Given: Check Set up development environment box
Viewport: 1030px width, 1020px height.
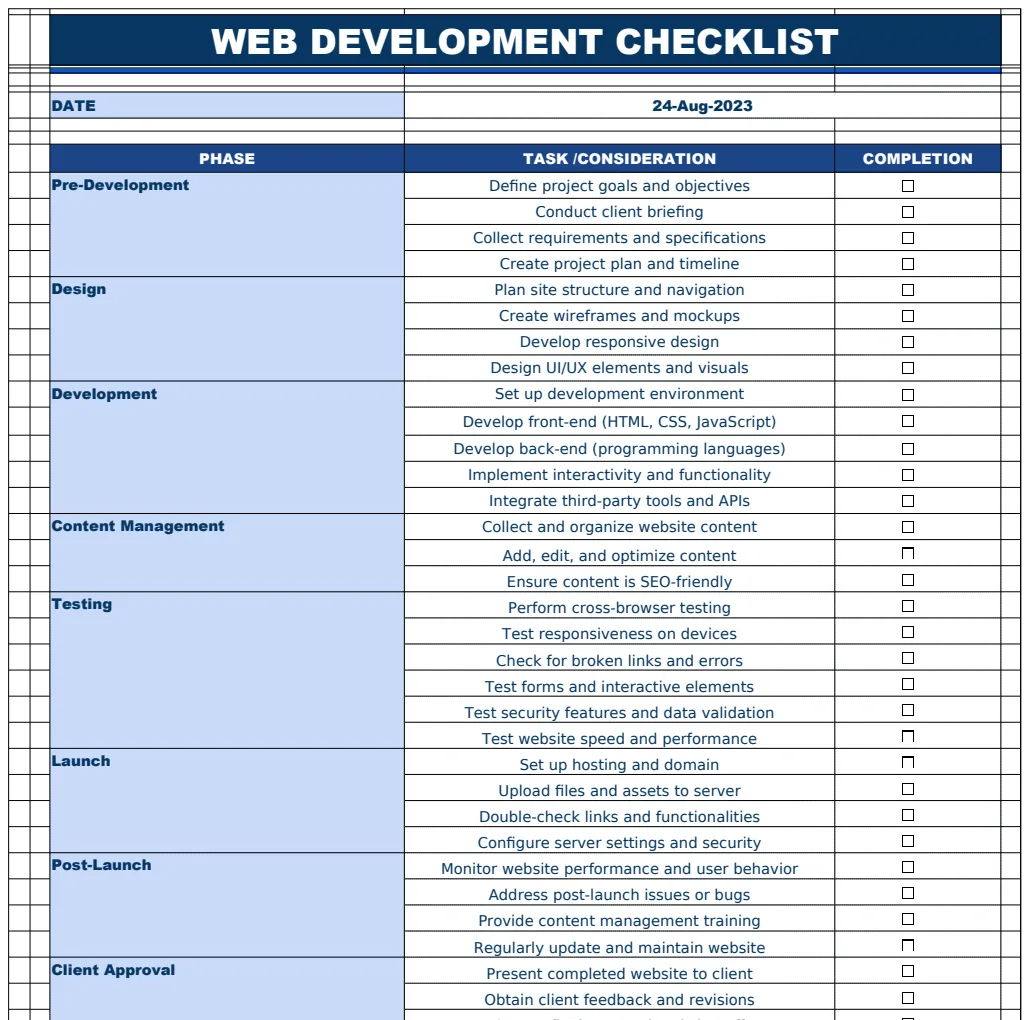Looking at the screenshot, I should [x=908, y=395].
